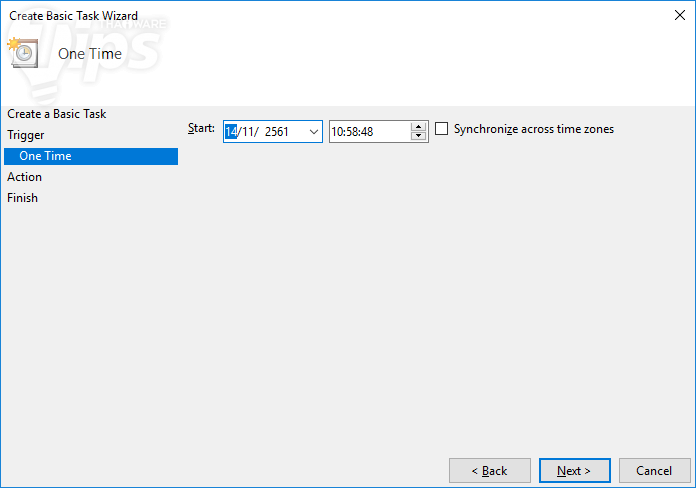Expand the Start date calendar dropdown arrow
Image resolution: width=696 pixels, height=488 pixels.
(x=312, y=131)
